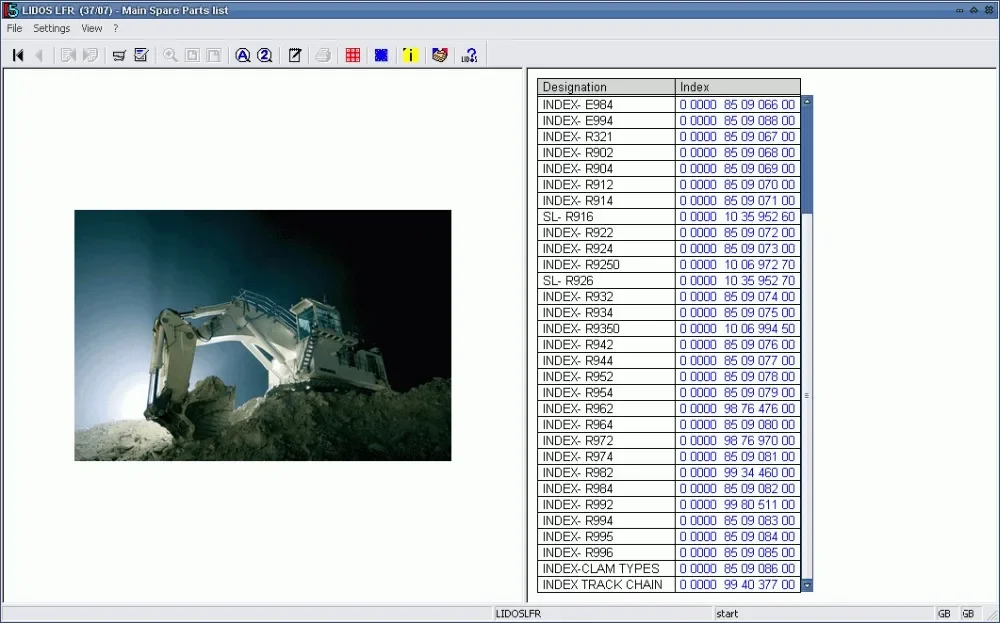Select the shopping cart icon
Viewport: 1000px width, 623px height.
pyautogui.click(x=120, y=55)
